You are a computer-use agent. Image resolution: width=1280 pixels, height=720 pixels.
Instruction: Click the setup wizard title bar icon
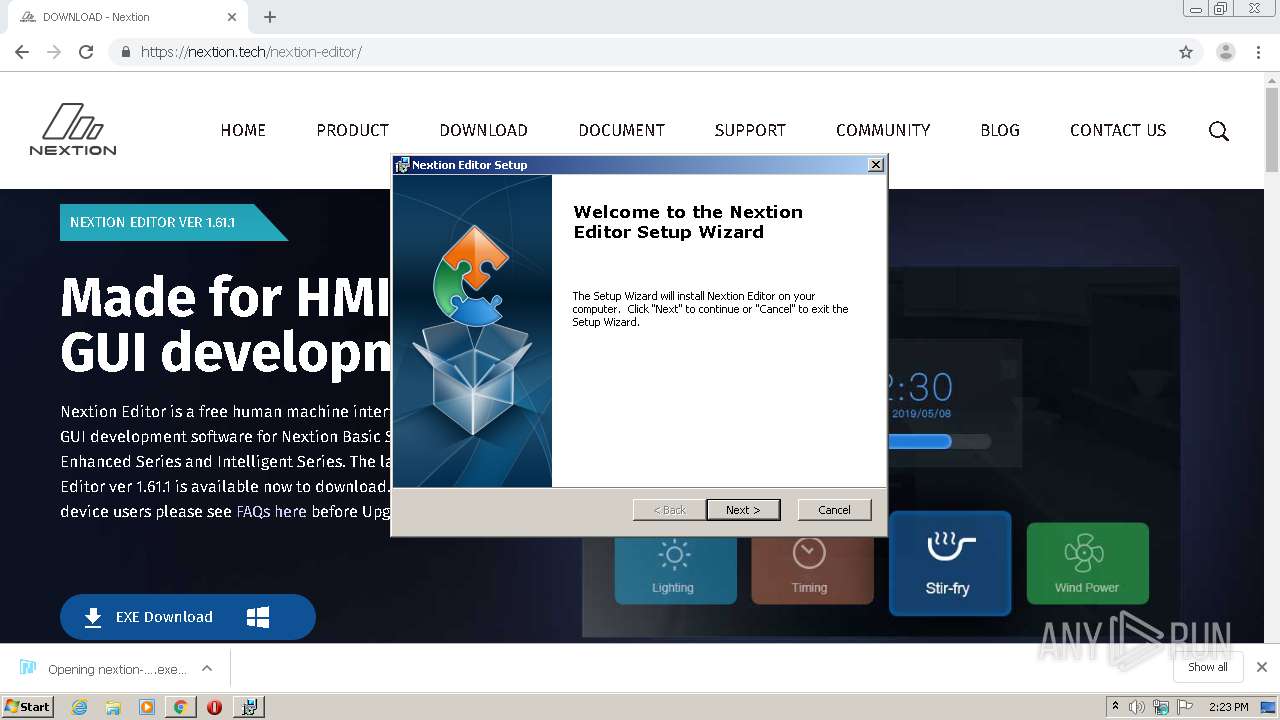pos(402,165)
